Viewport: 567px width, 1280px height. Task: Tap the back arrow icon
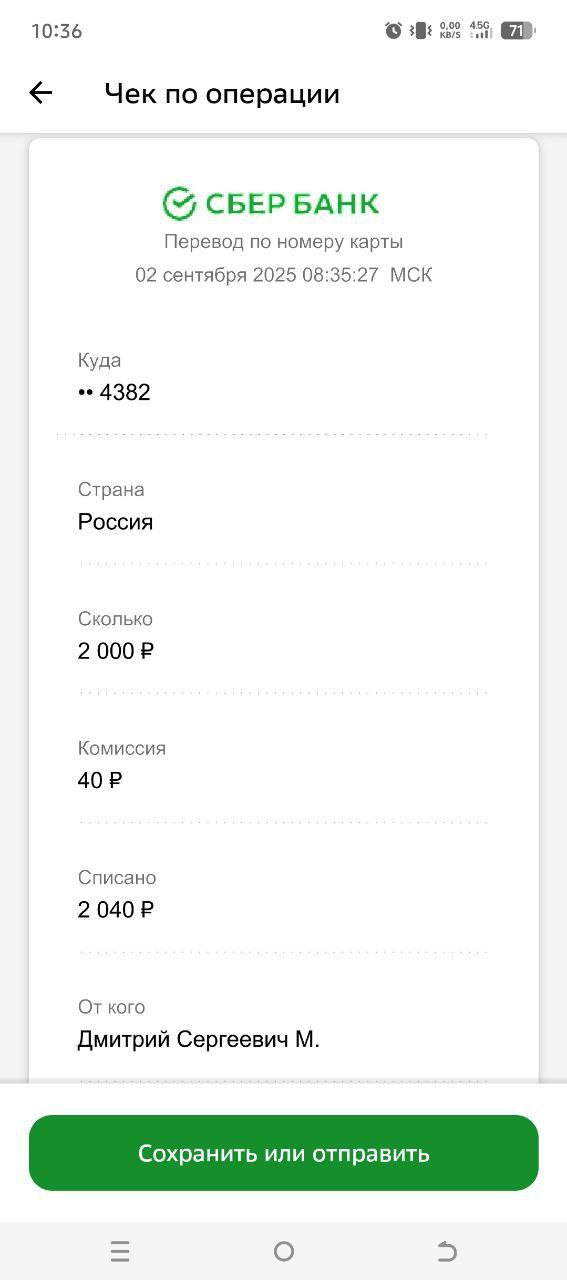(40, 93)
